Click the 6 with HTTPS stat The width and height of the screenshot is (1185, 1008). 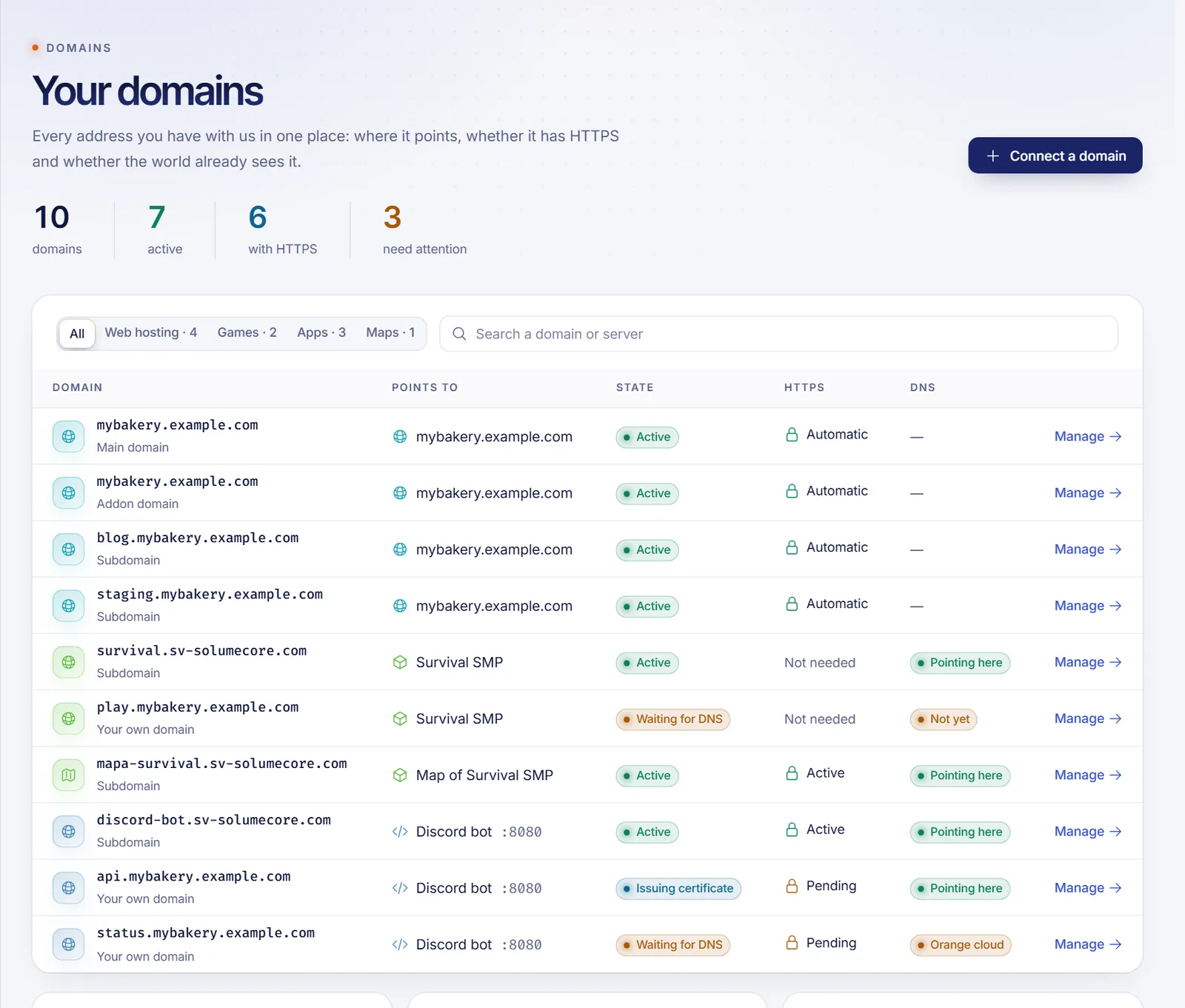click(x=282, y=230)
